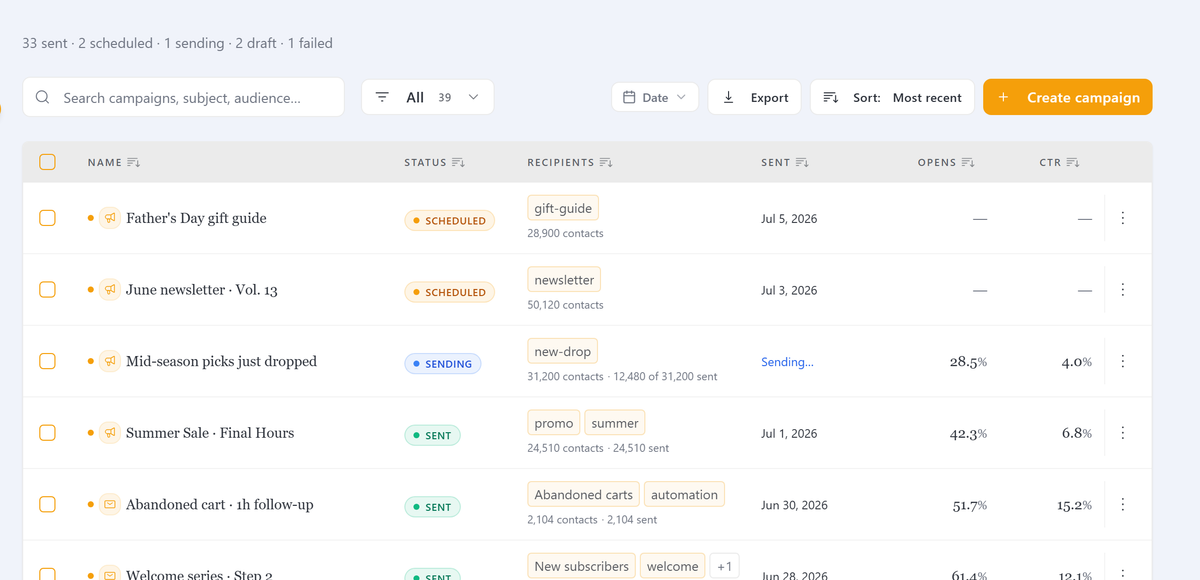Click the Create campaign button

[x=1068, y=97]
